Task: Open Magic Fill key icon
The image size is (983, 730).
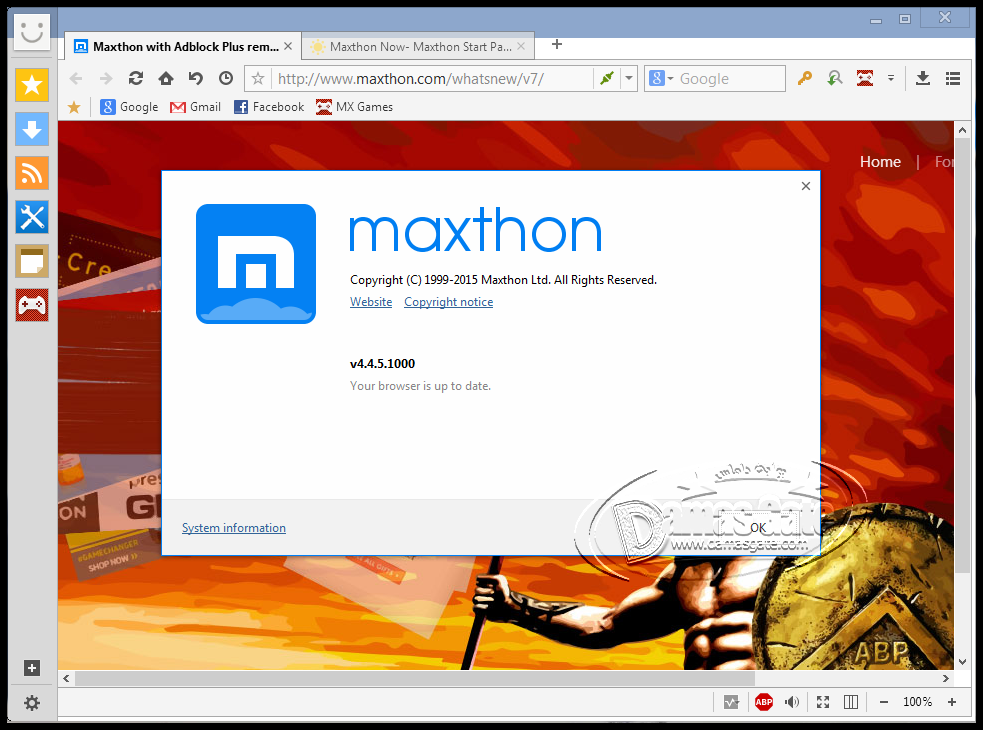Action: click(804, 78)
